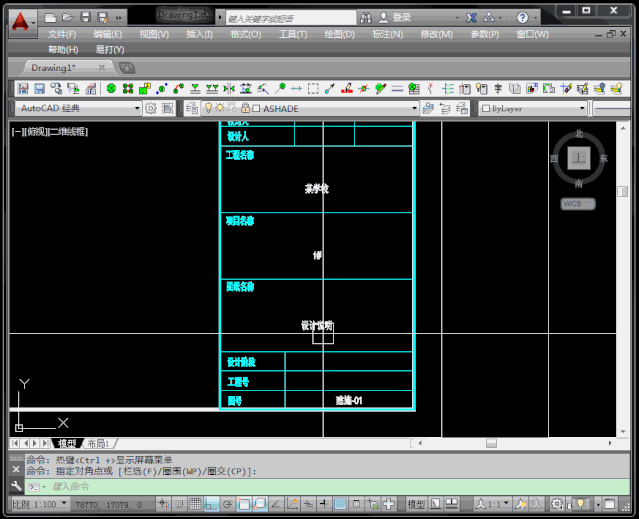The image size is (639, 519).
Task: Click Quick View Layouts icon in status bar
Action: pyautogui.click(x=436, y=504)
